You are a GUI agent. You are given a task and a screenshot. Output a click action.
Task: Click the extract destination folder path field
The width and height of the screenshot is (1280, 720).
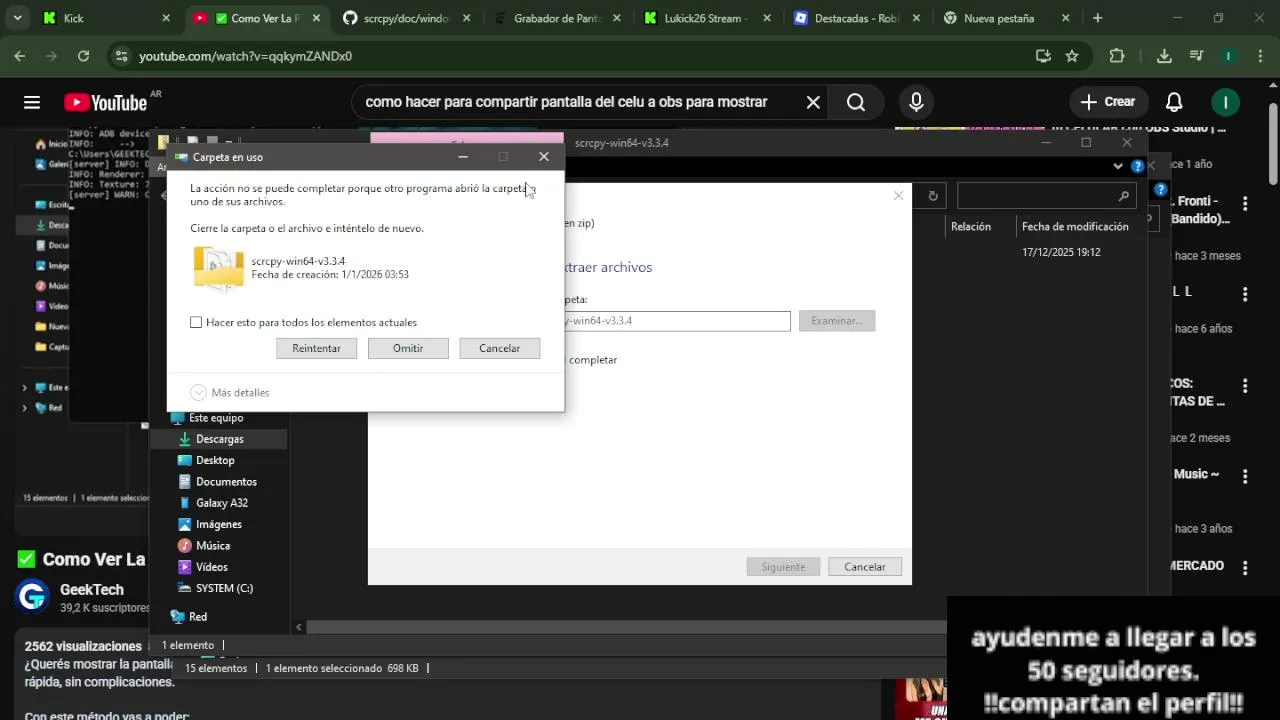(x=676, y=321)
